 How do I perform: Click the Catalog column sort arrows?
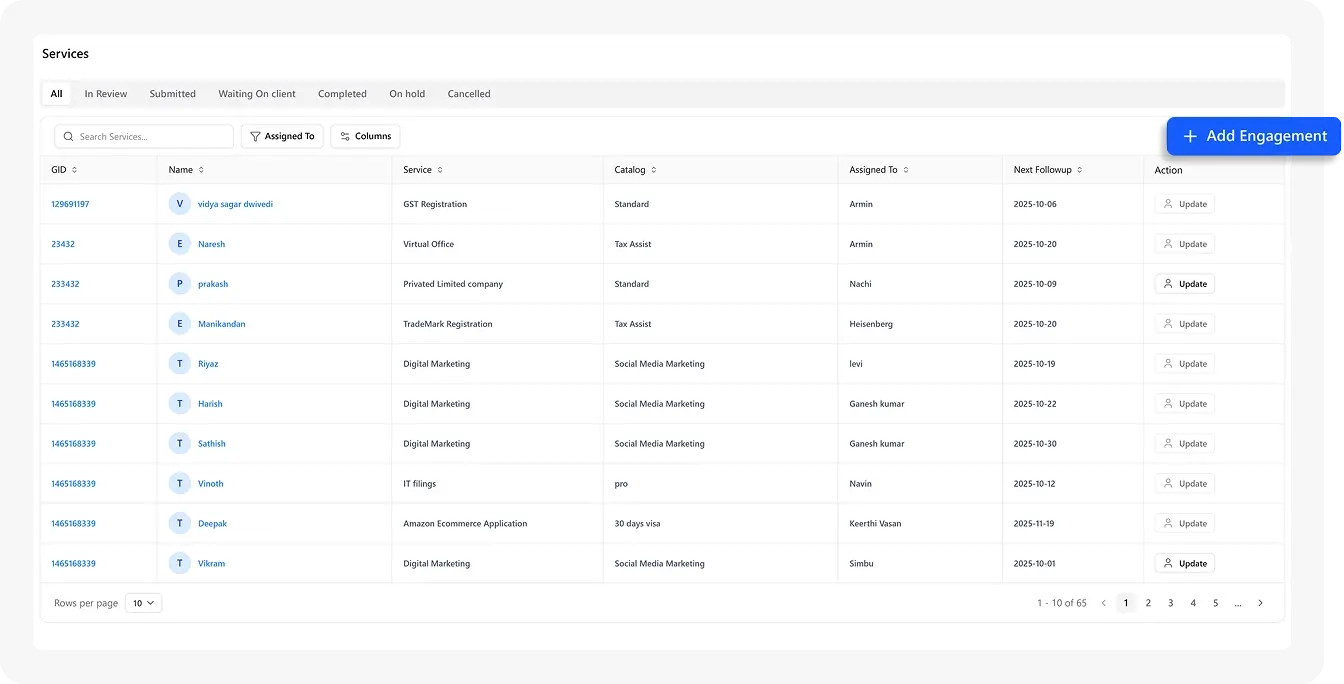pos(654,170)
